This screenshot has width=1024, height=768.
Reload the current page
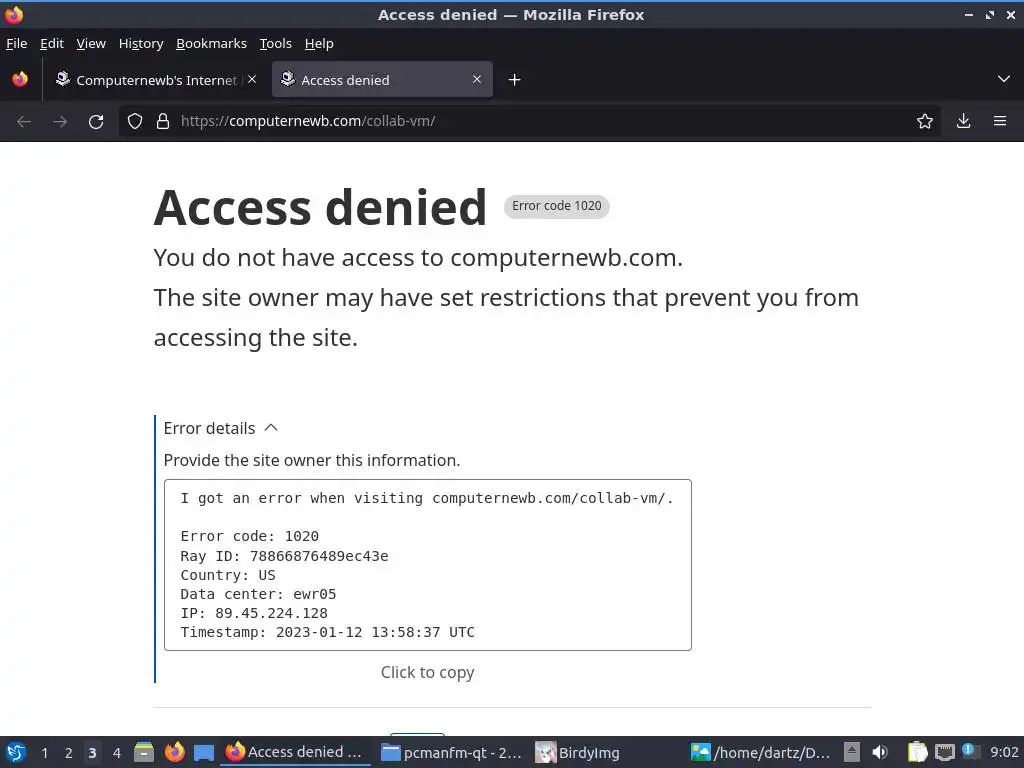(x=96, y=121)
